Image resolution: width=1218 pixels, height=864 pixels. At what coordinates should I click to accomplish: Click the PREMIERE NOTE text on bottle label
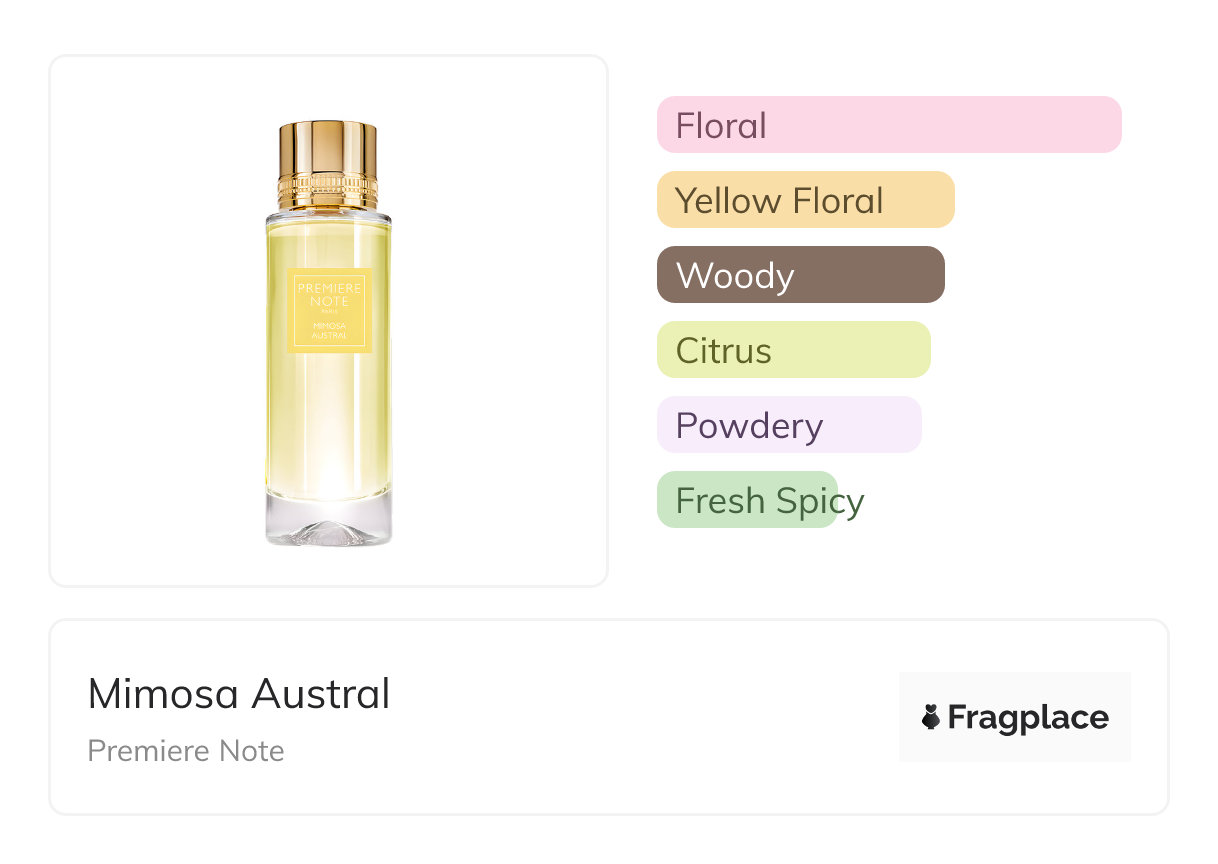coord(329,294)
